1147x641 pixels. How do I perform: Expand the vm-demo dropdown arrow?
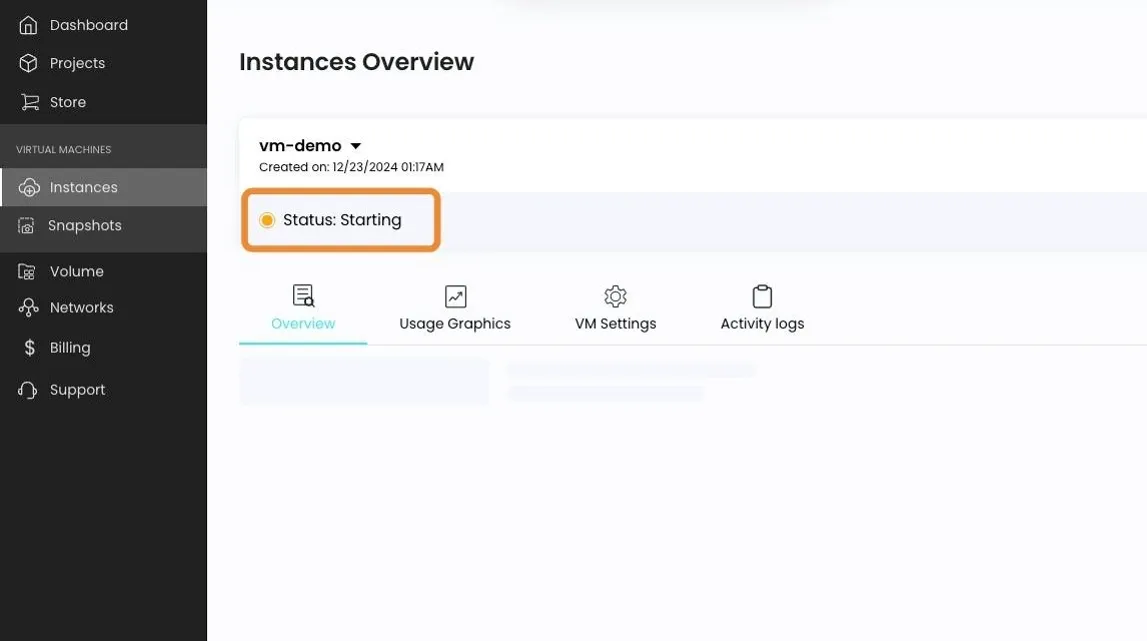[356, 146]
